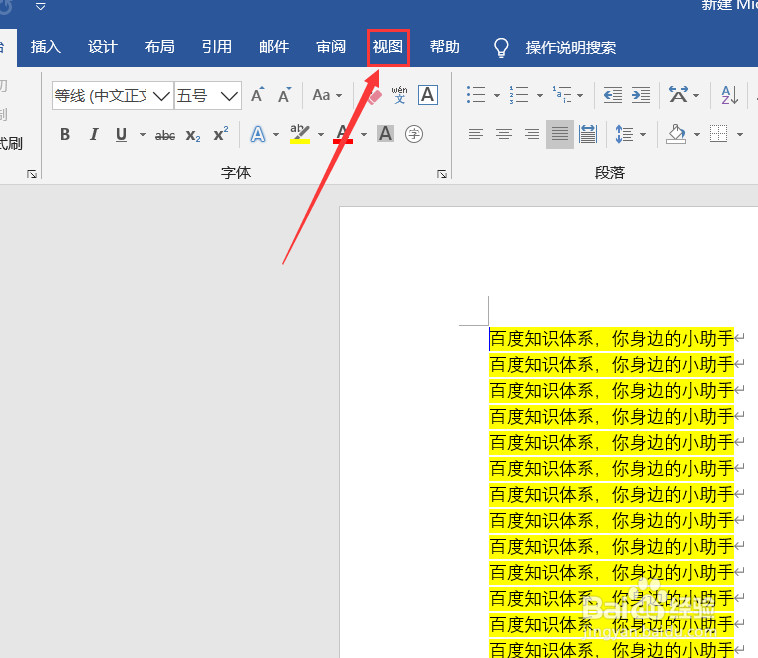This screenshot has width=758, height=658.
Task: Click the partly hidden 格式刷 format painter button
Action: click(11, 144)
